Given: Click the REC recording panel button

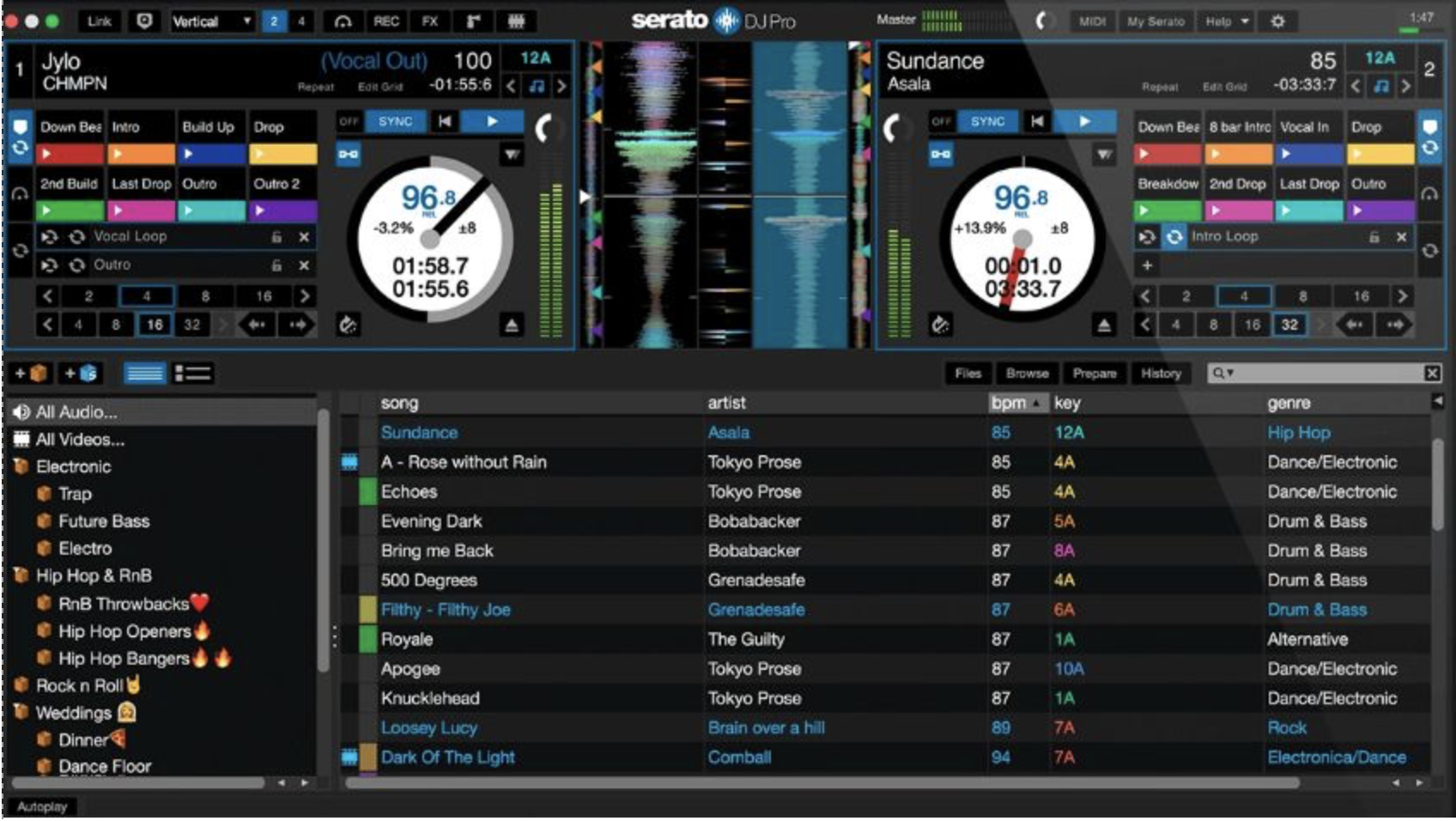Looking at the screenshot, I should pos(386,21).
